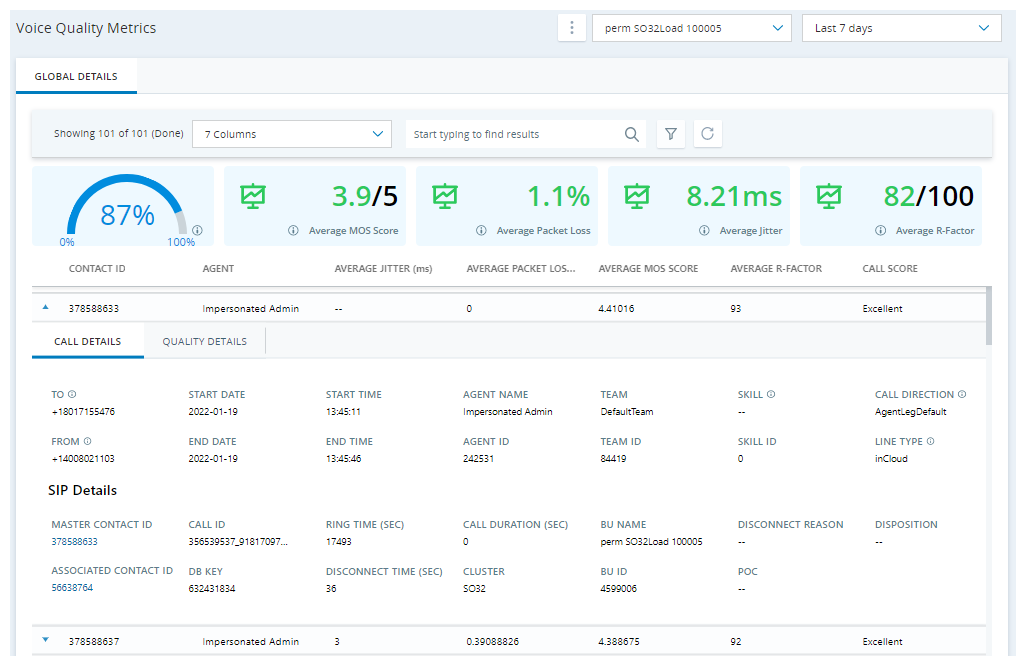Click the info icon next to LINE TYPE
The height and width of the screenshot is (662, 1017).
coord(930,442)
